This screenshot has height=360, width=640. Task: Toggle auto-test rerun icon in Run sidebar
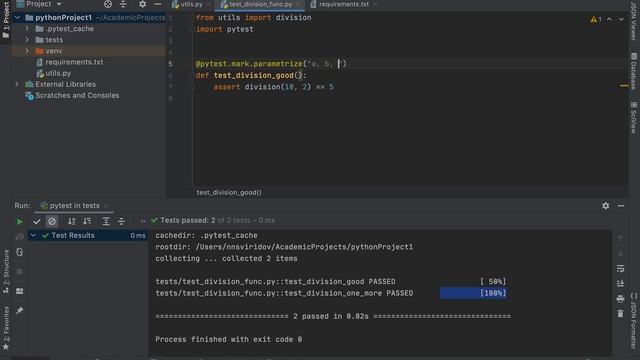coord(19,252)
